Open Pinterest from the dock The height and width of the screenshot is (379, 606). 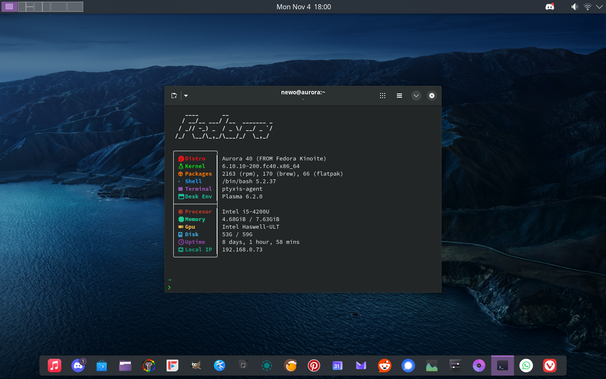coord(314,365)
